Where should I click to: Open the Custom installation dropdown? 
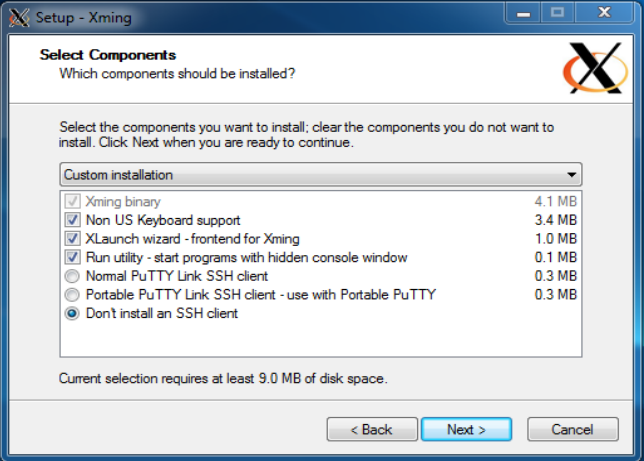(320, 175)
